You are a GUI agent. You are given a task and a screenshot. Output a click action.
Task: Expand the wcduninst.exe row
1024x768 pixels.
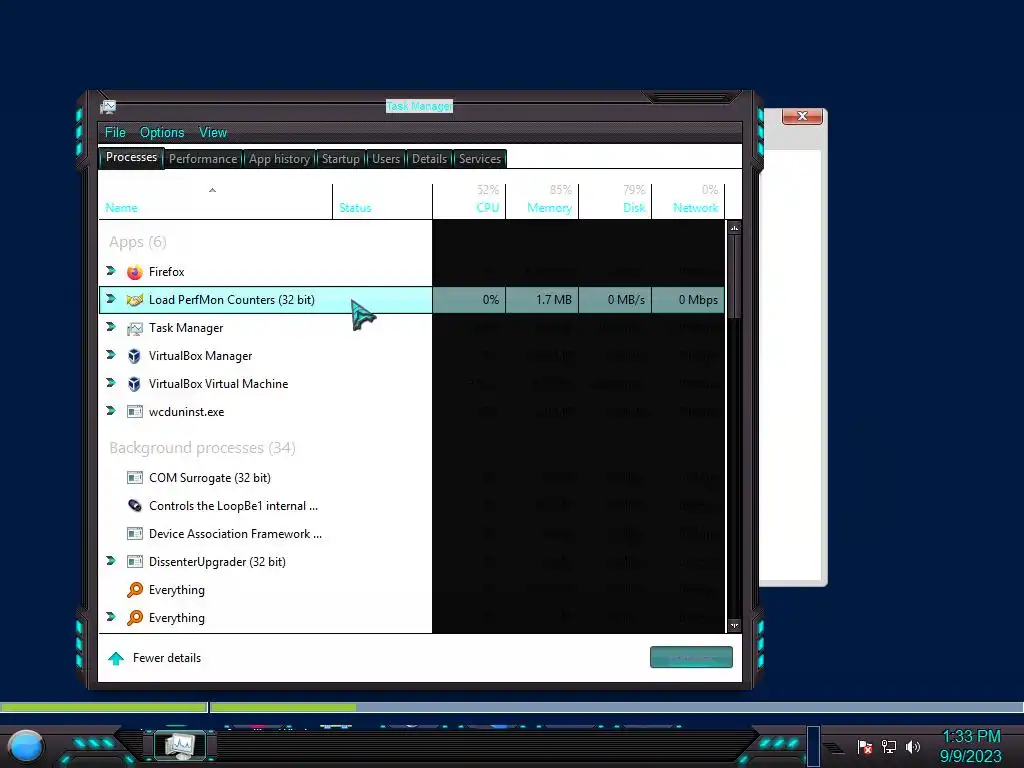click(x=111, y=411)
